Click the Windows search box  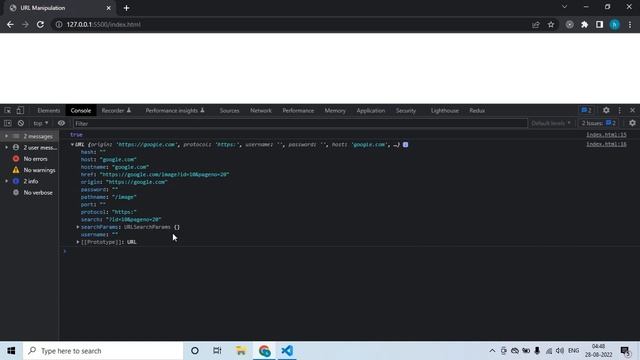pyautogui.click(x=103, y=351)
